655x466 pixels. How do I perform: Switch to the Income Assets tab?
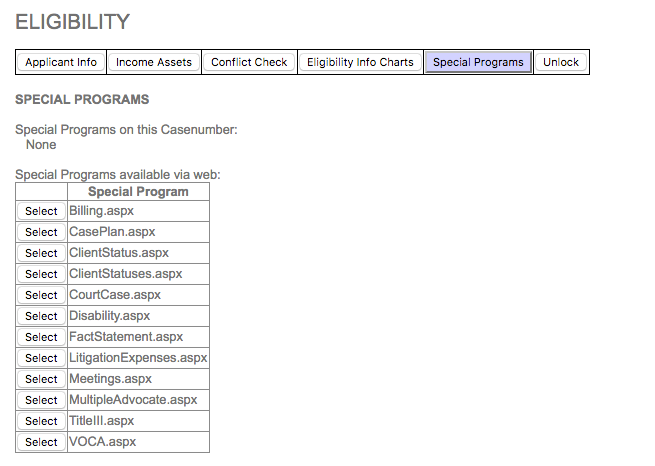tap(154, 62)
